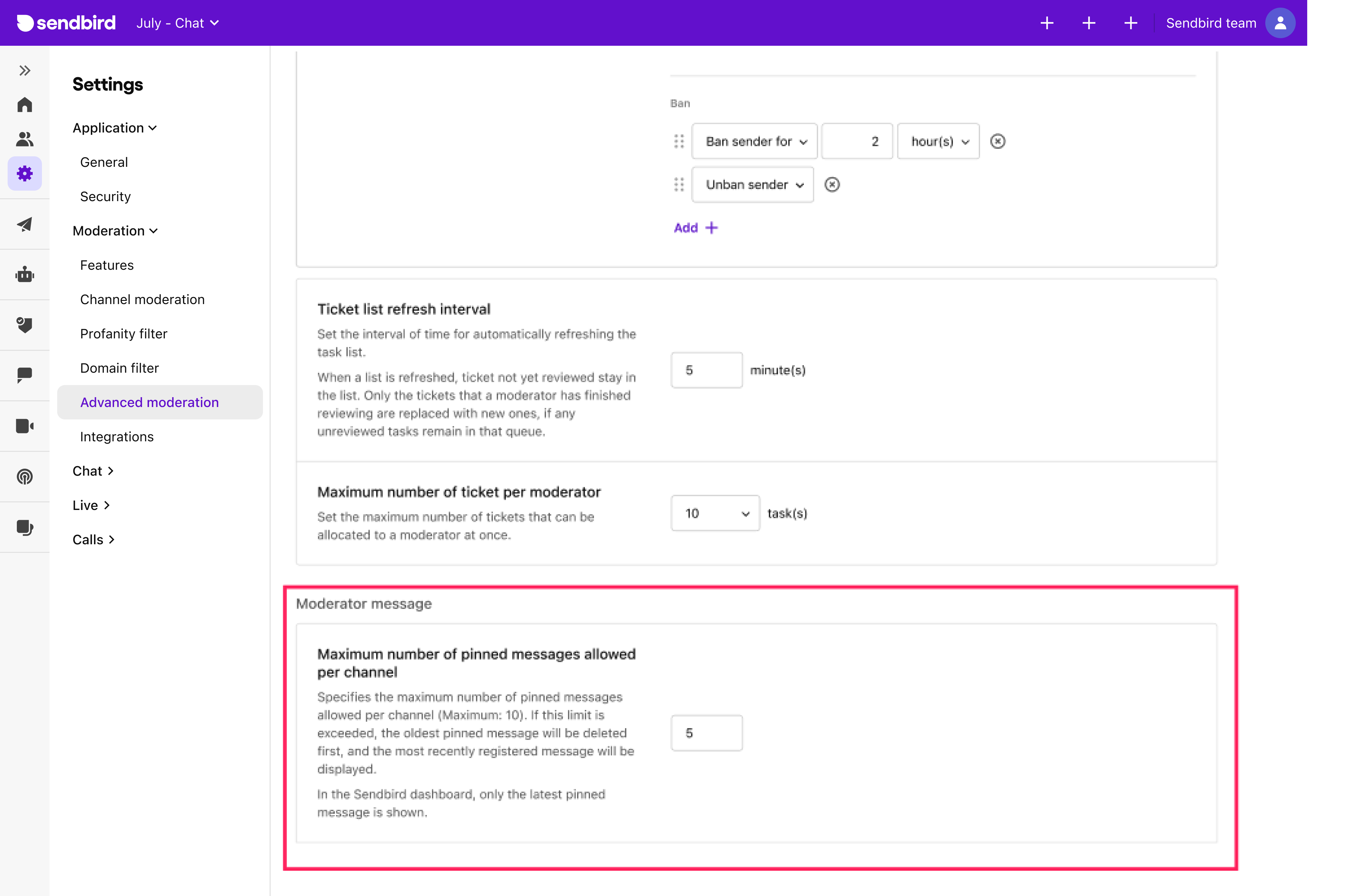Screen dimensions: 1372x896
Task: Open the chat bubble sidebar icon
Action: (25, 375)
